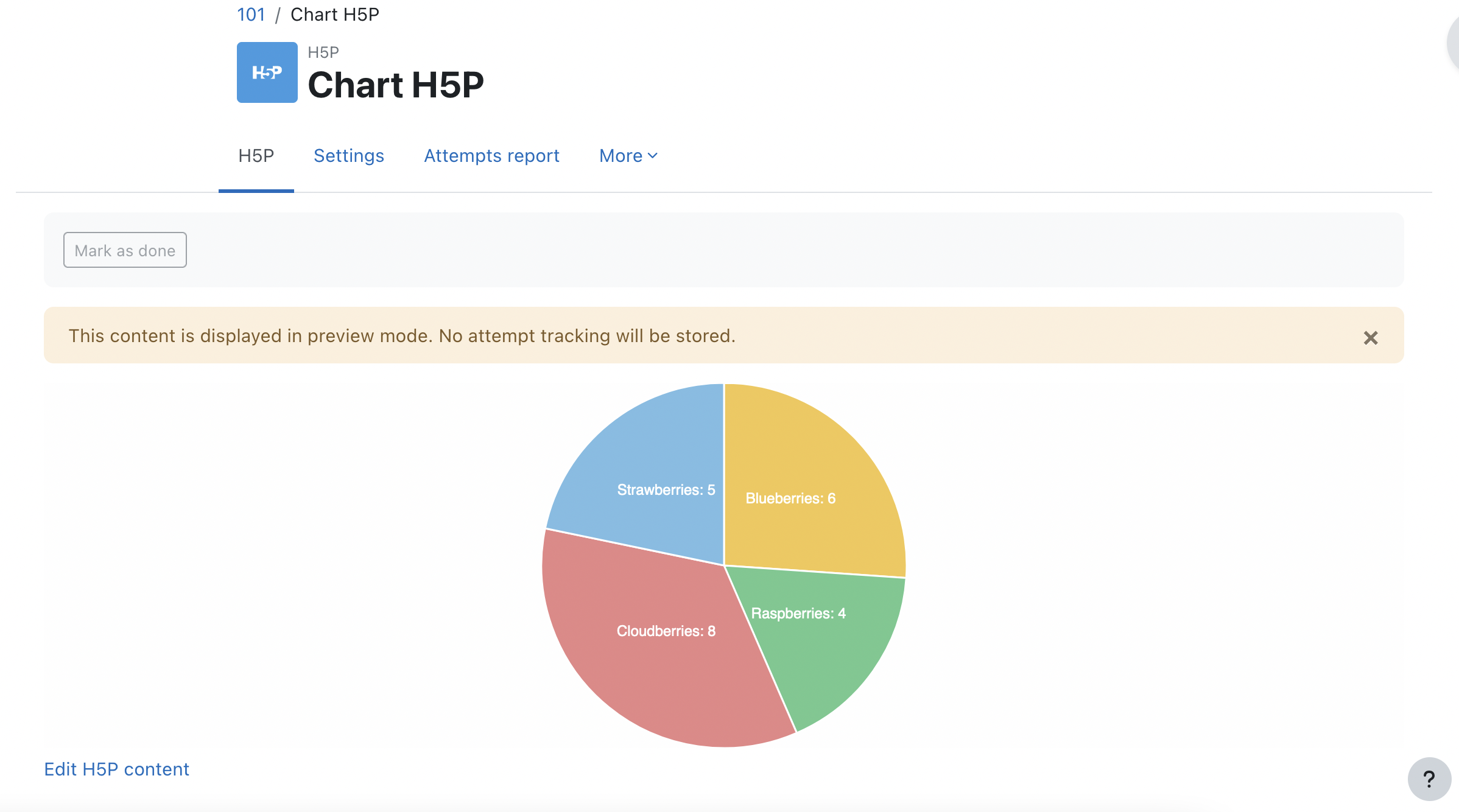
Task: Select the H5P tab
Action: (256, 156)
